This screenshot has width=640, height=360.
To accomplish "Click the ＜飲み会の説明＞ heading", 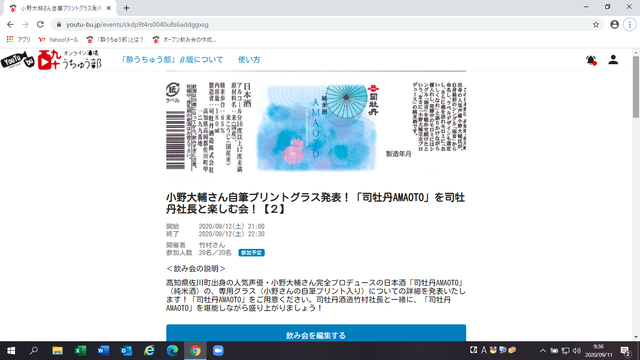I will coord(196,269).
